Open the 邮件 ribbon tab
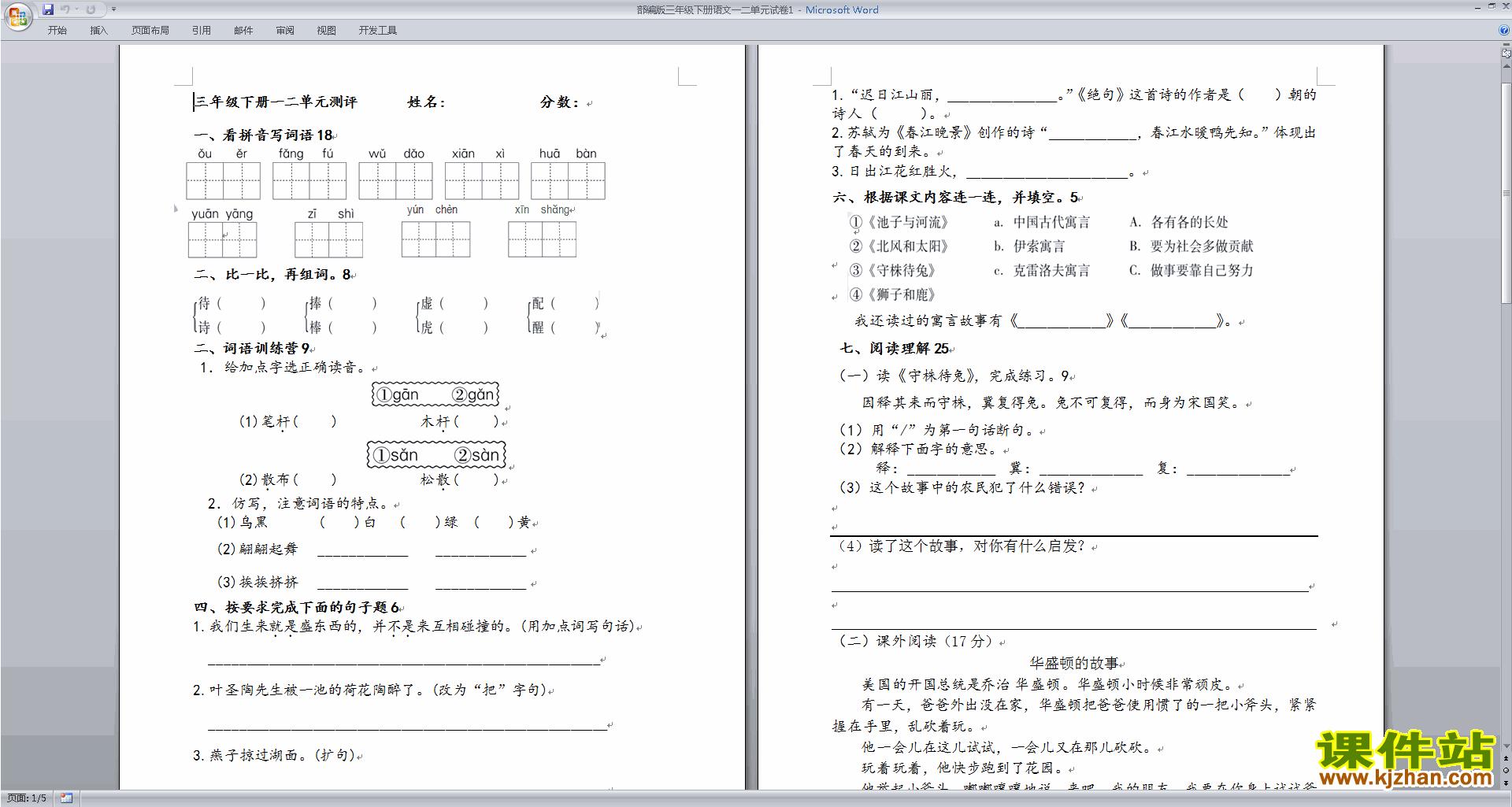 tap(243, 31)
